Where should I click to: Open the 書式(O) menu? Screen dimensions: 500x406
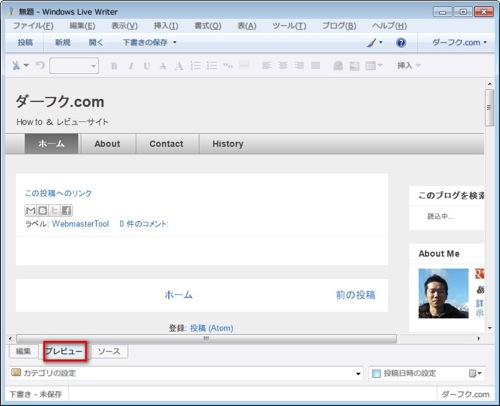[x=208, y=26]
